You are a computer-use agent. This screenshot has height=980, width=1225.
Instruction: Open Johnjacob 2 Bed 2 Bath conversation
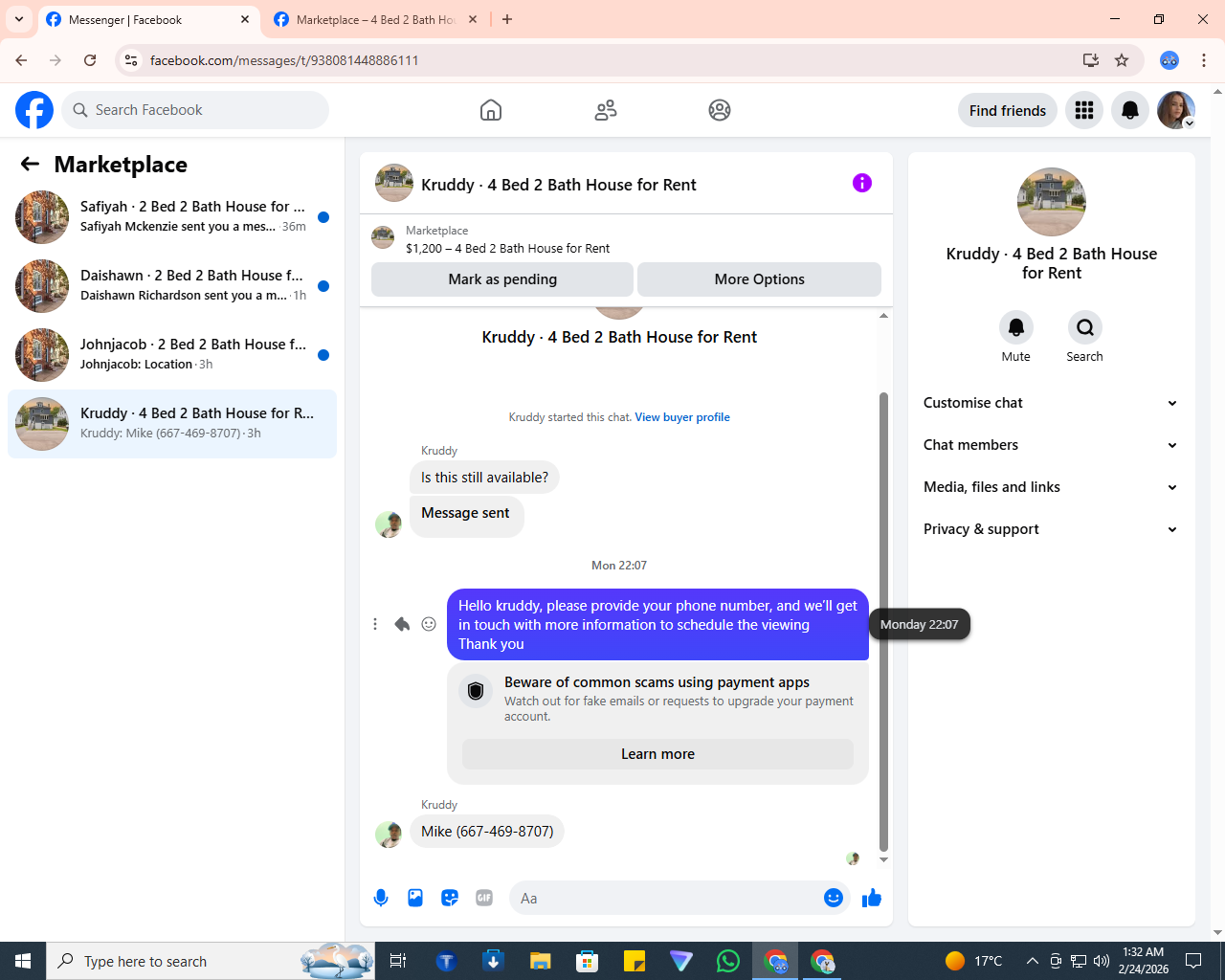[x=172, y=354]
